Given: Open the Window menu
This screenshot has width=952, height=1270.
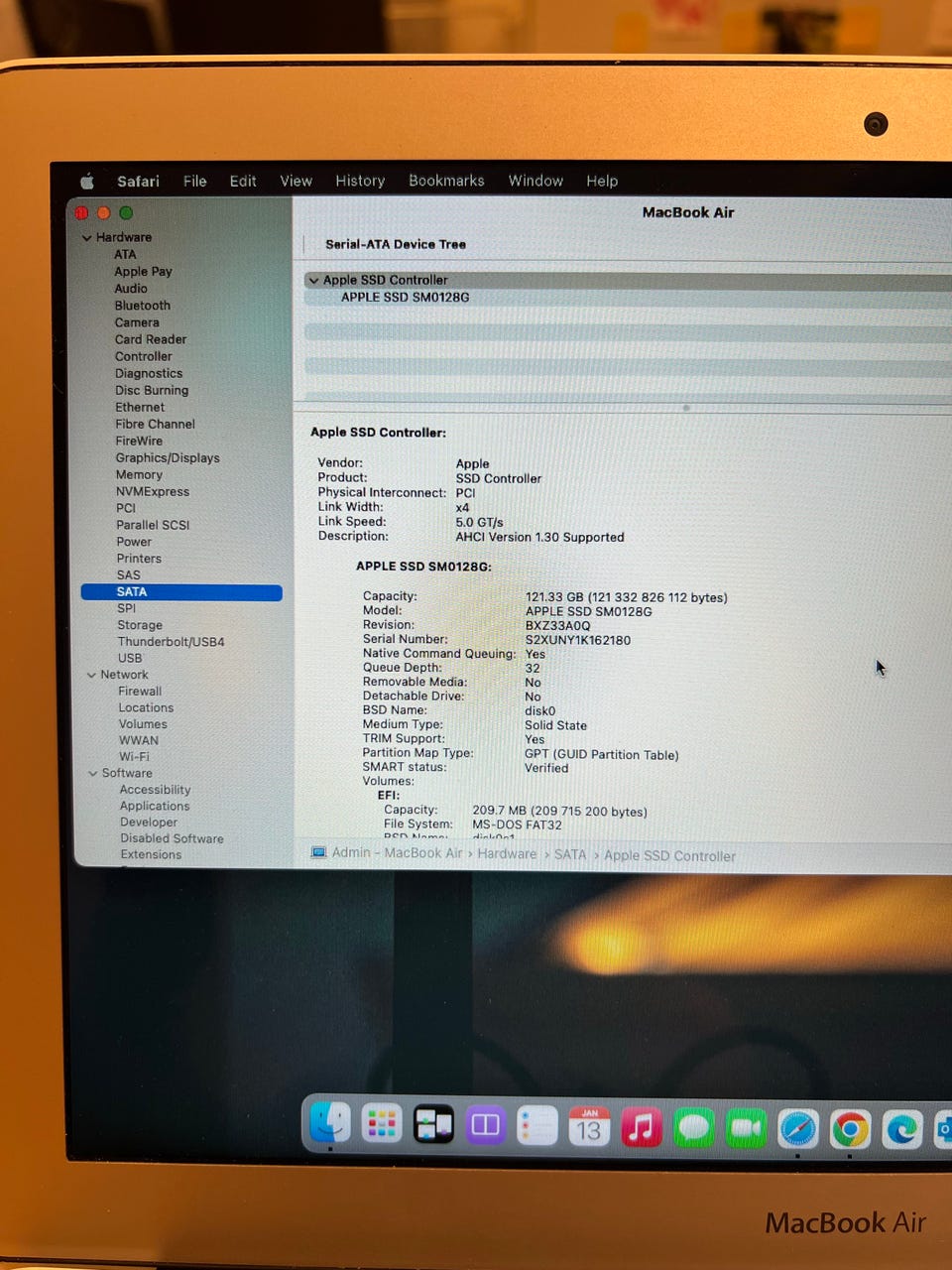Looking at the screenshot, I should pos(535,181).
